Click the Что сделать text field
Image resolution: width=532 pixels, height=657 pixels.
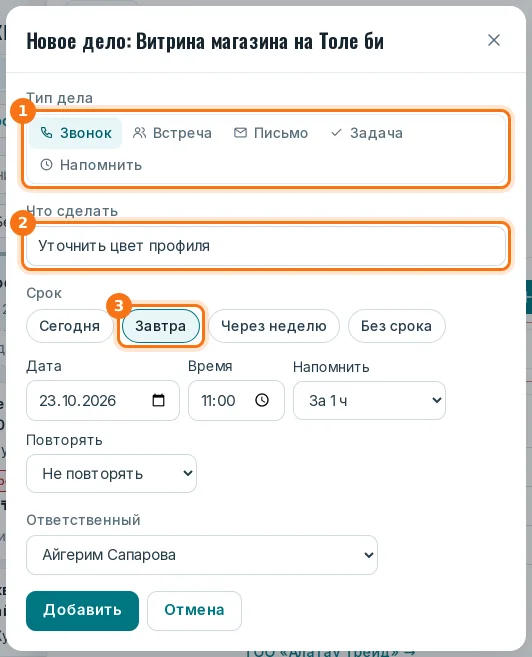pyautogui.click(x=266, y=246)
